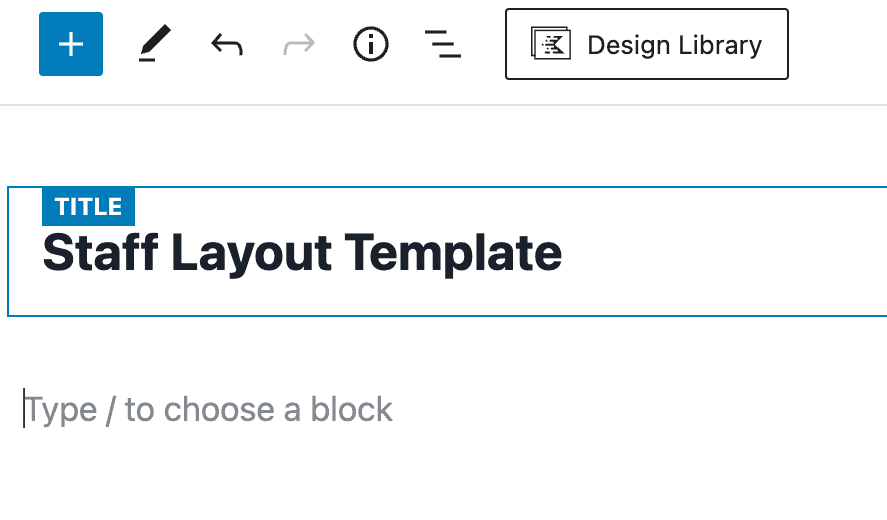Toggle the List View outline icon
Screen dimensions: 887x520
(443, 44)
